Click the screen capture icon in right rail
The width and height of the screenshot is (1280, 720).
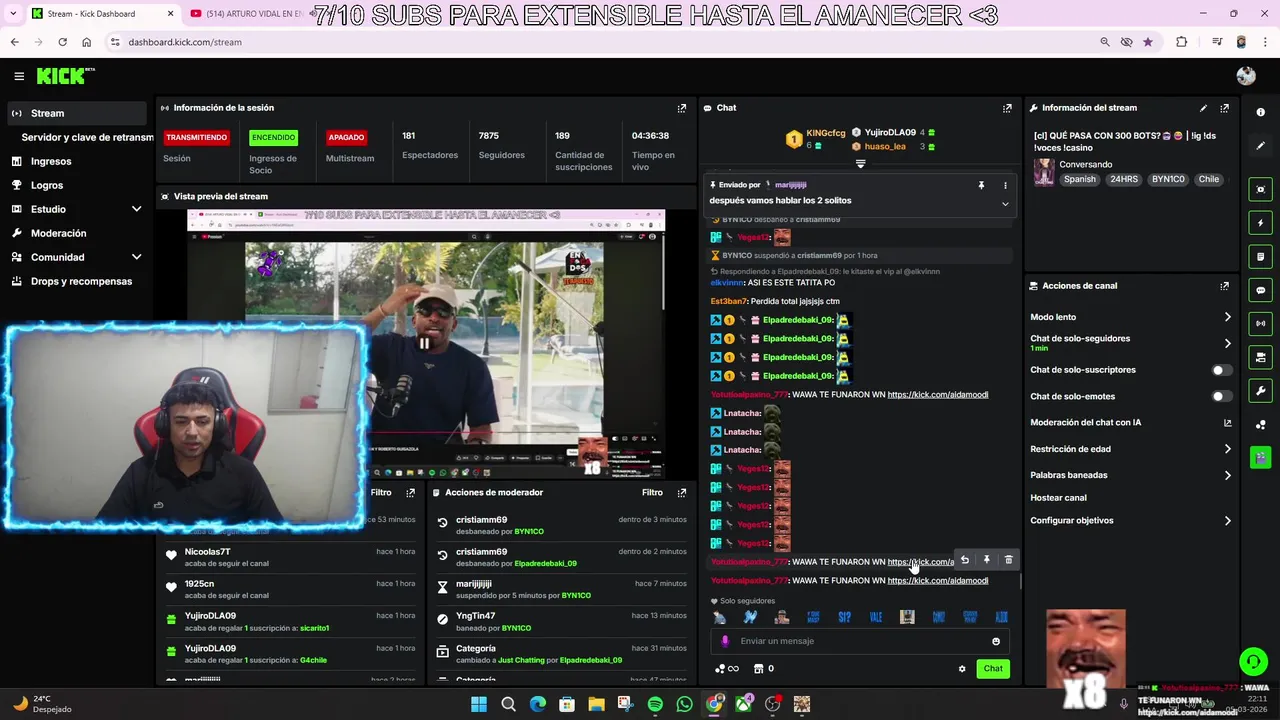[1261, 189]
